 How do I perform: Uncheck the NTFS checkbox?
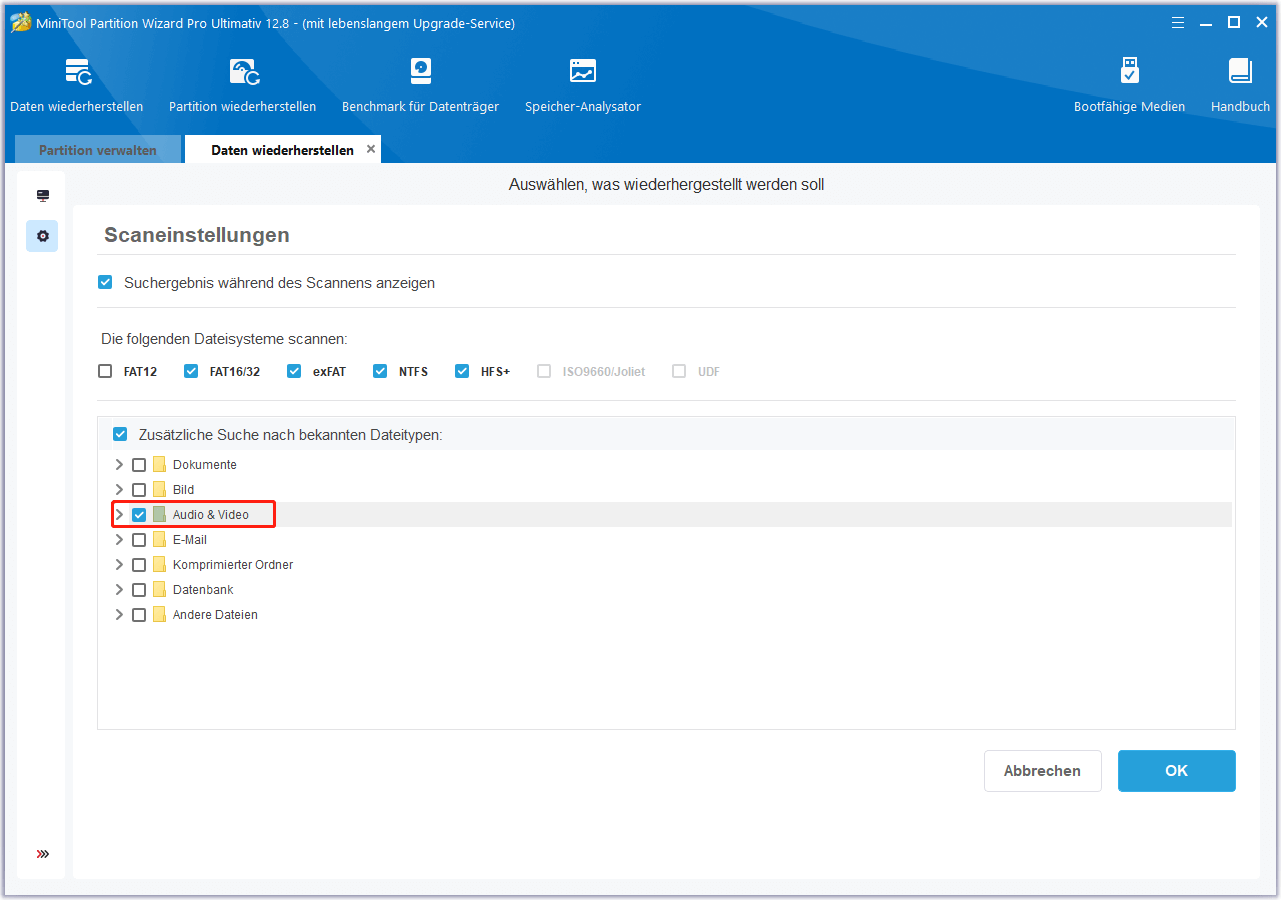coord(380,371)
